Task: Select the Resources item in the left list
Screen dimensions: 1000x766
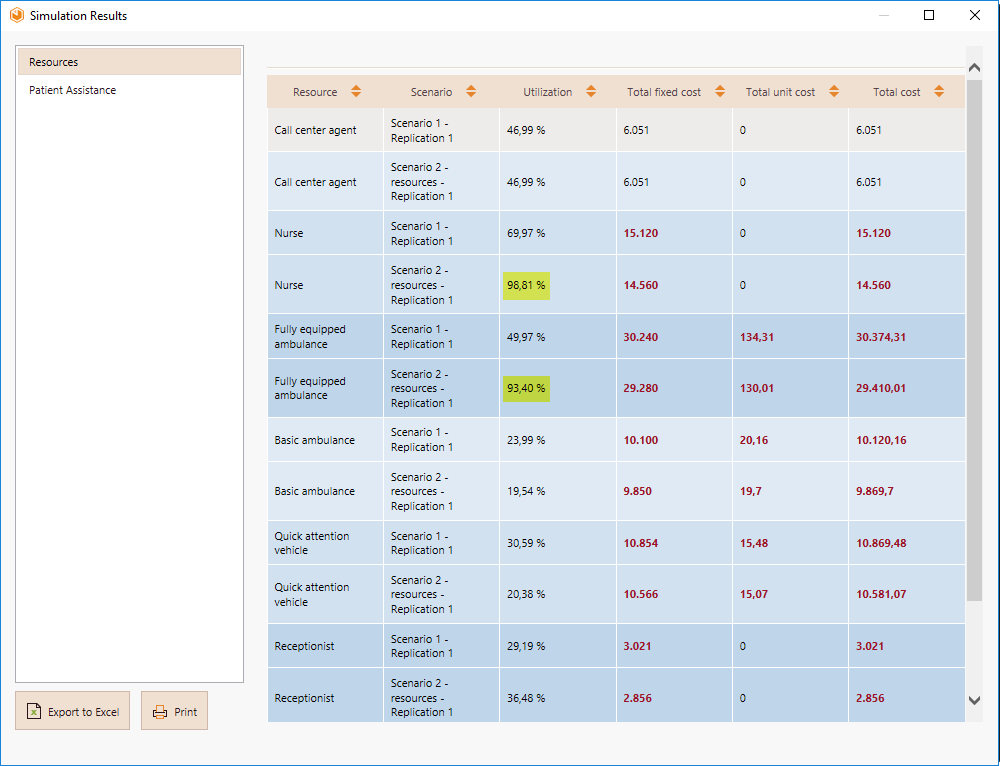Action: pyautogui.click(x=129, y=62)
